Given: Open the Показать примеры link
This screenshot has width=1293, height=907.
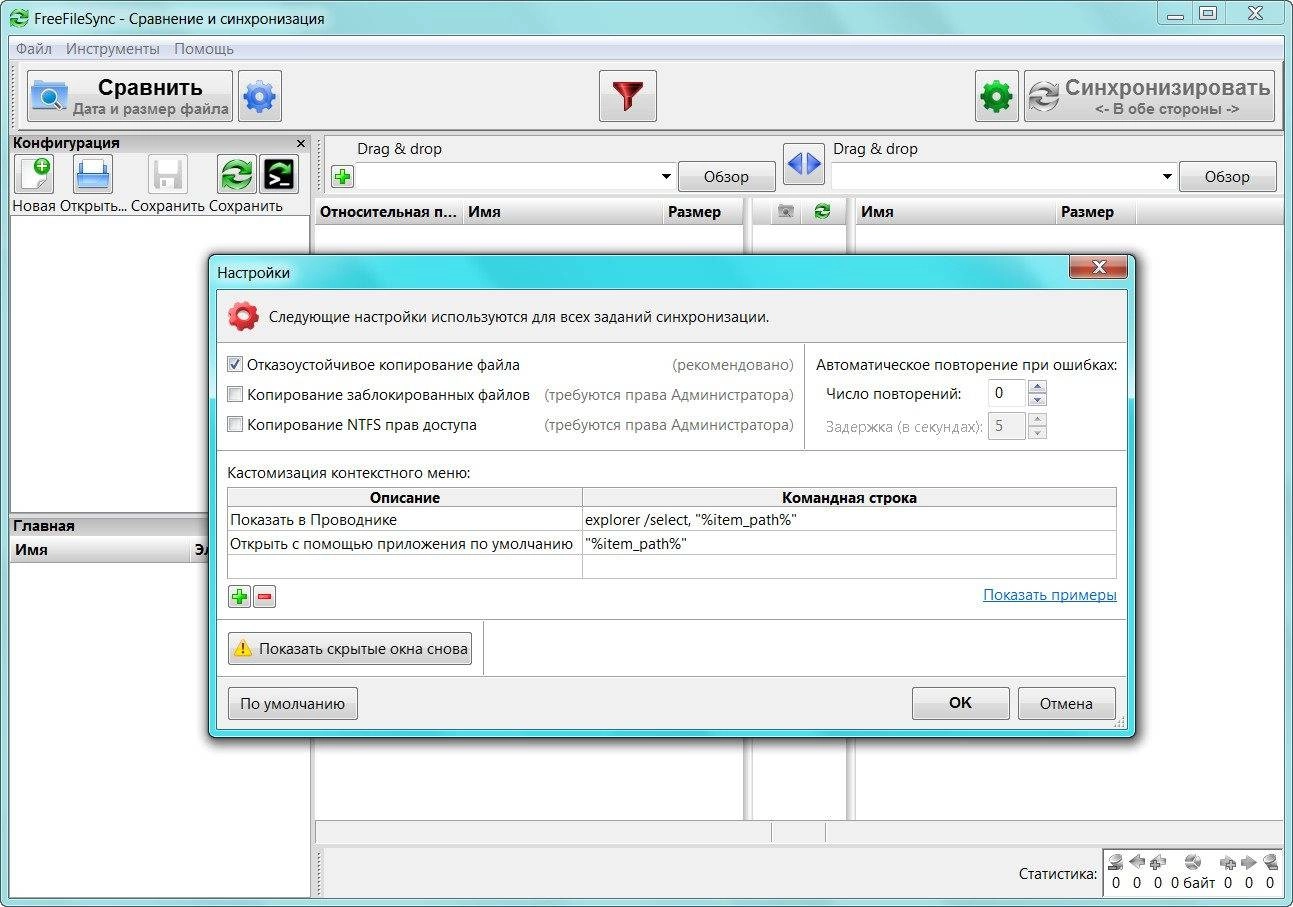Looking at the screenshot, I should coord(1050,595).
